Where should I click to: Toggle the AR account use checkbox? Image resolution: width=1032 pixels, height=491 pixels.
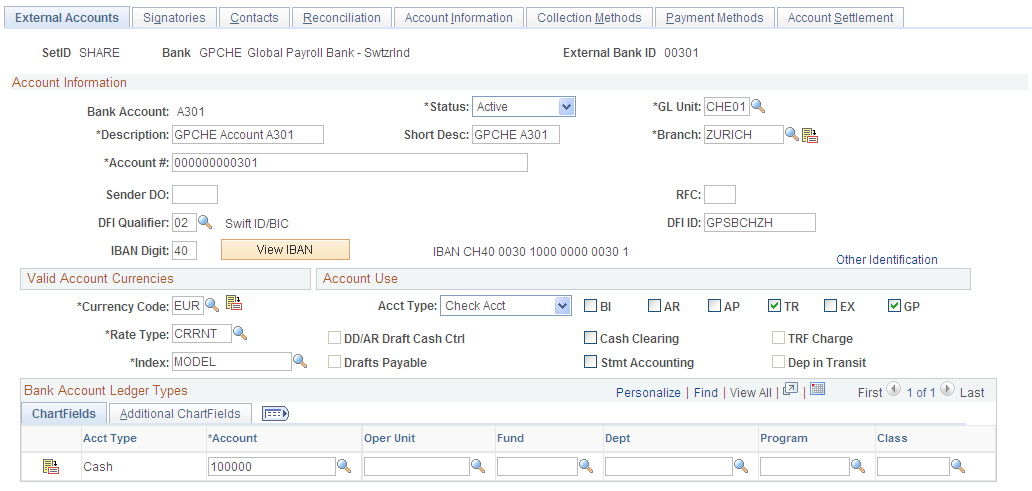654,305
